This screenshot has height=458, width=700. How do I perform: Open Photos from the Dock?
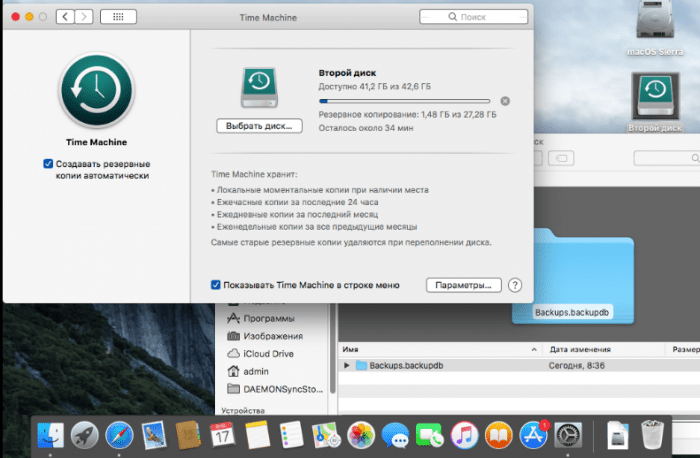click(361, 435)
